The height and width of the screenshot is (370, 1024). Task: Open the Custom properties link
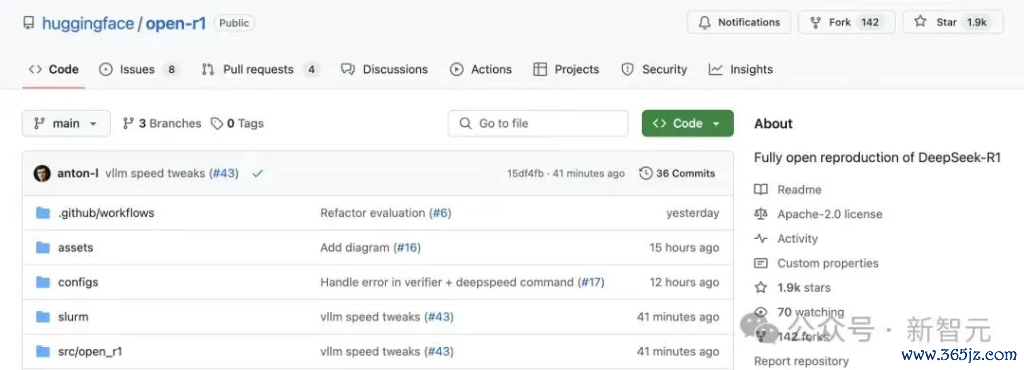[827, 263]
